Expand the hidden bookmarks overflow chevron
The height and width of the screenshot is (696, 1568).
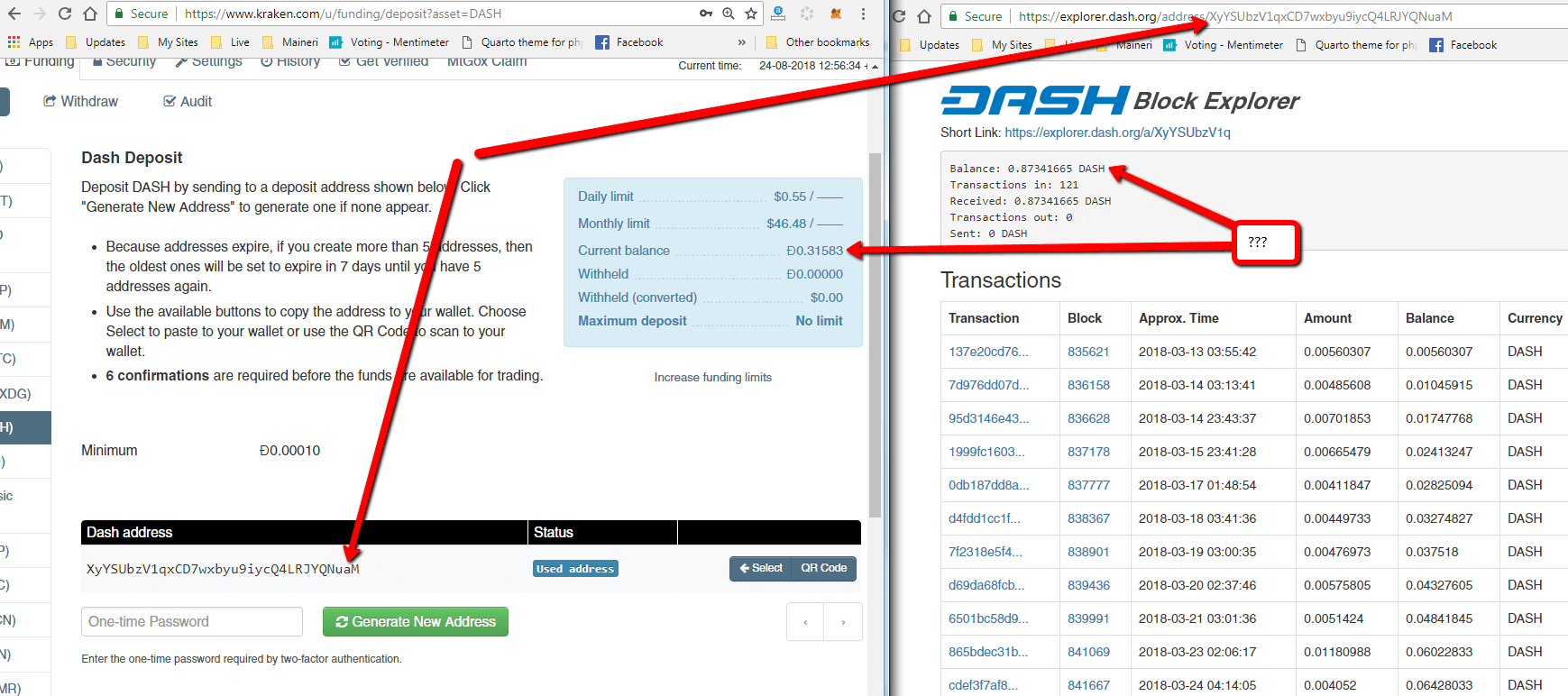click(x=742, y=42)
